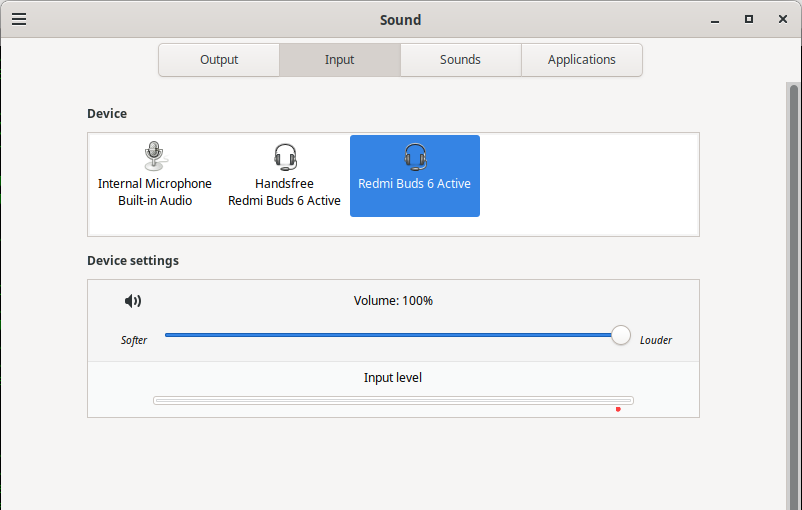Select the Internal Microphone icon
Image resolution: width=802 pixels, height=510 pixels.
154,156
